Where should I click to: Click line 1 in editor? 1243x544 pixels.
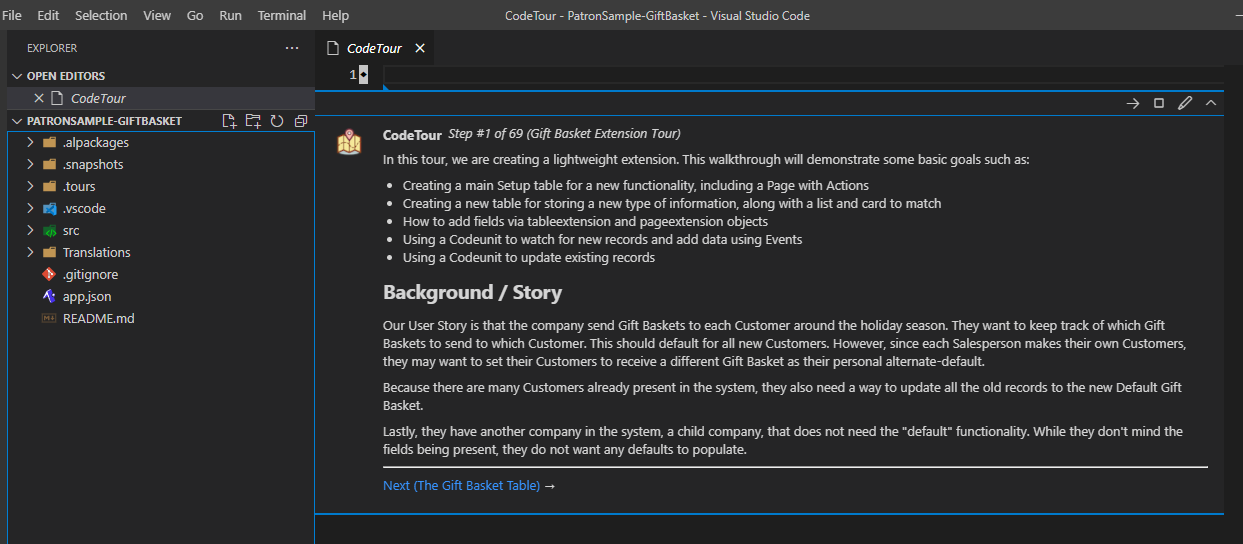click(803, 75)
